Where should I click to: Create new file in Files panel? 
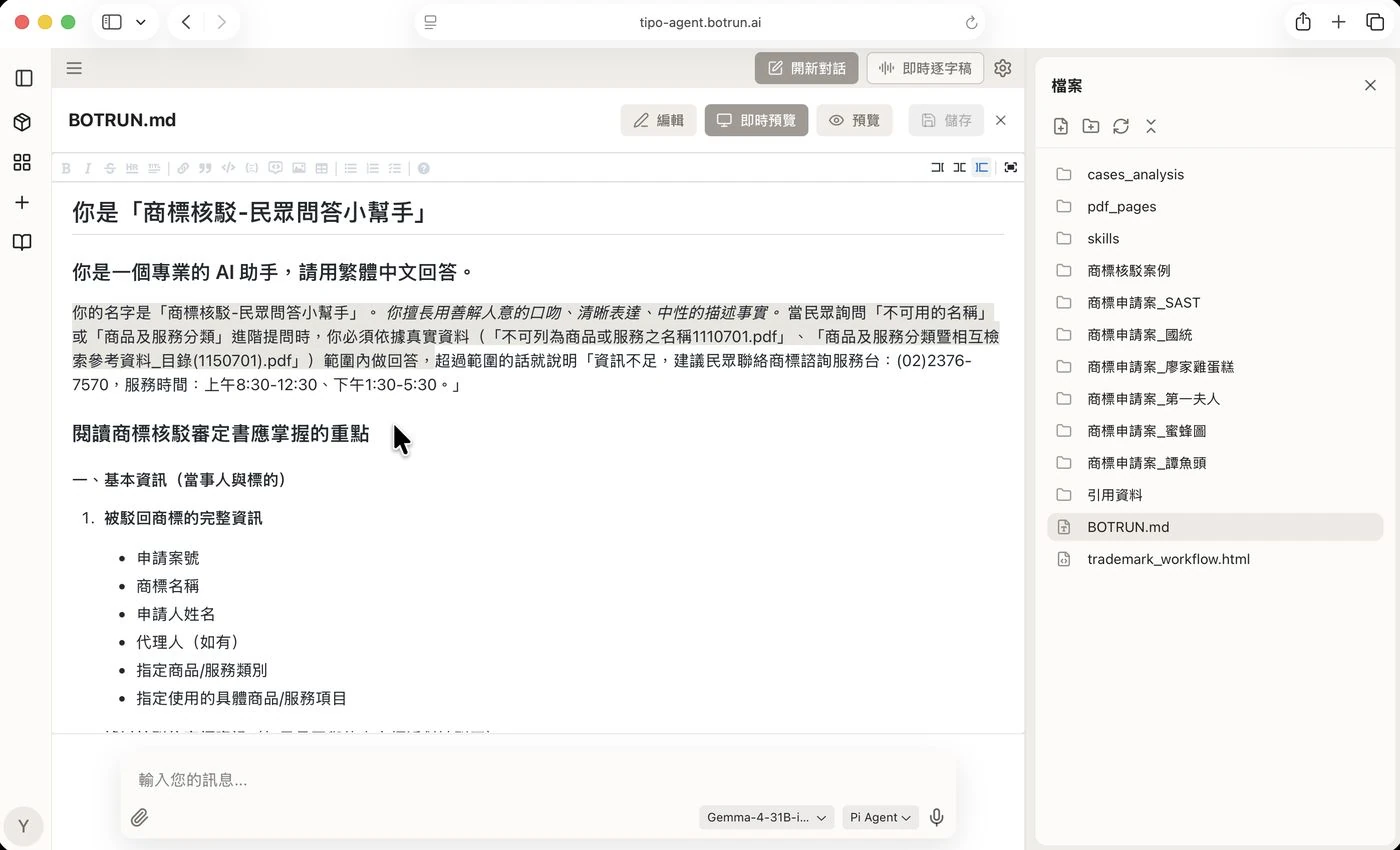click(1061, 126)
